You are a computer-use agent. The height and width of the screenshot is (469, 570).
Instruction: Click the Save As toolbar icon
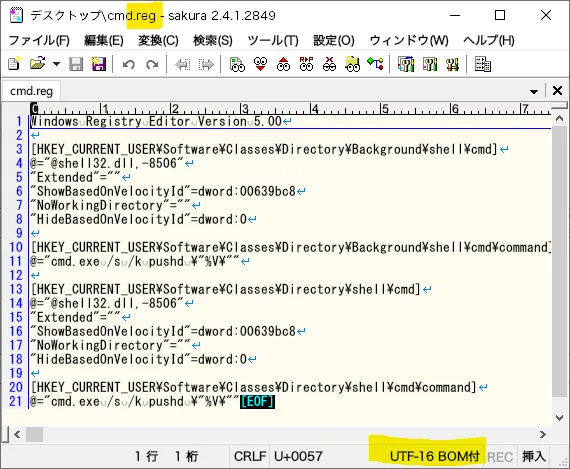98,64
